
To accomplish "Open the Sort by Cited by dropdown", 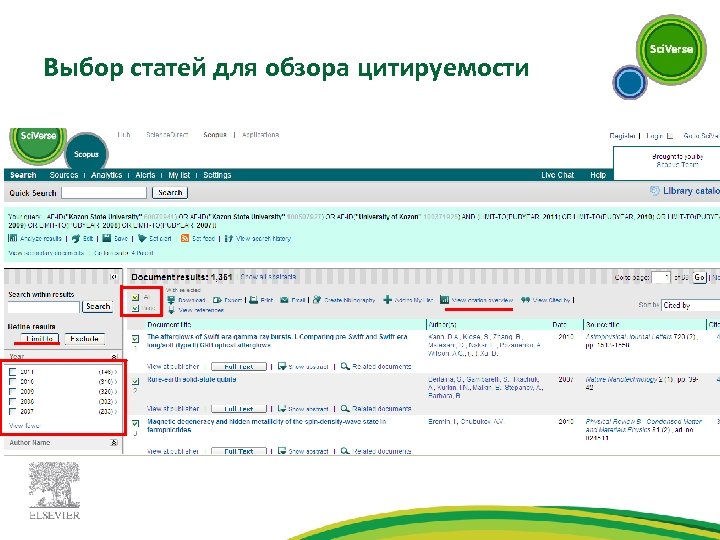I will pyautogui.click(x=690, y=305).
